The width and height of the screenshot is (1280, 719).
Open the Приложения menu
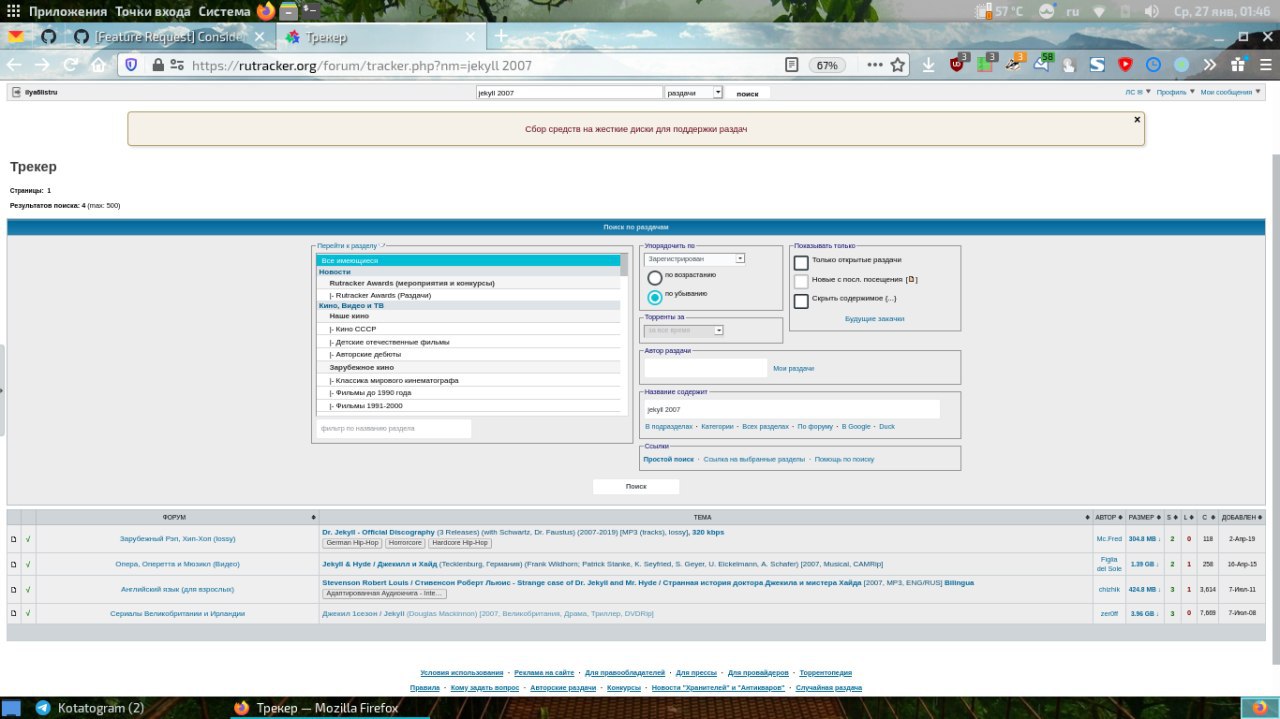point(67,11)
